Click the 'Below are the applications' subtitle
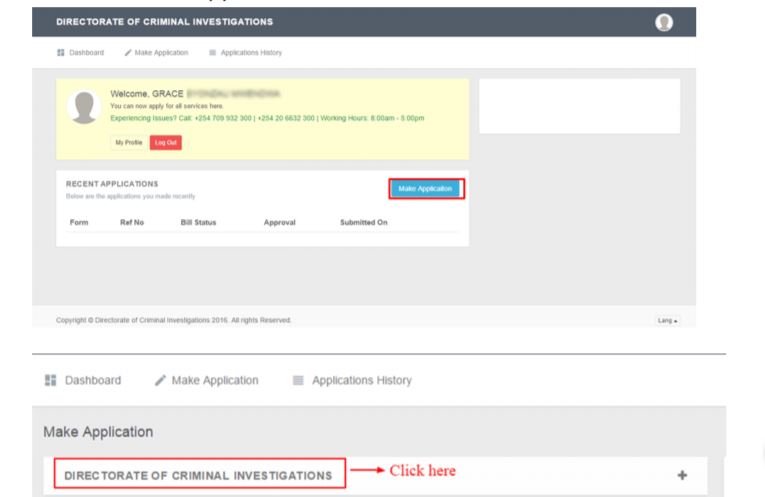Viewport: 765px width, 497px height. pos(130,196)
